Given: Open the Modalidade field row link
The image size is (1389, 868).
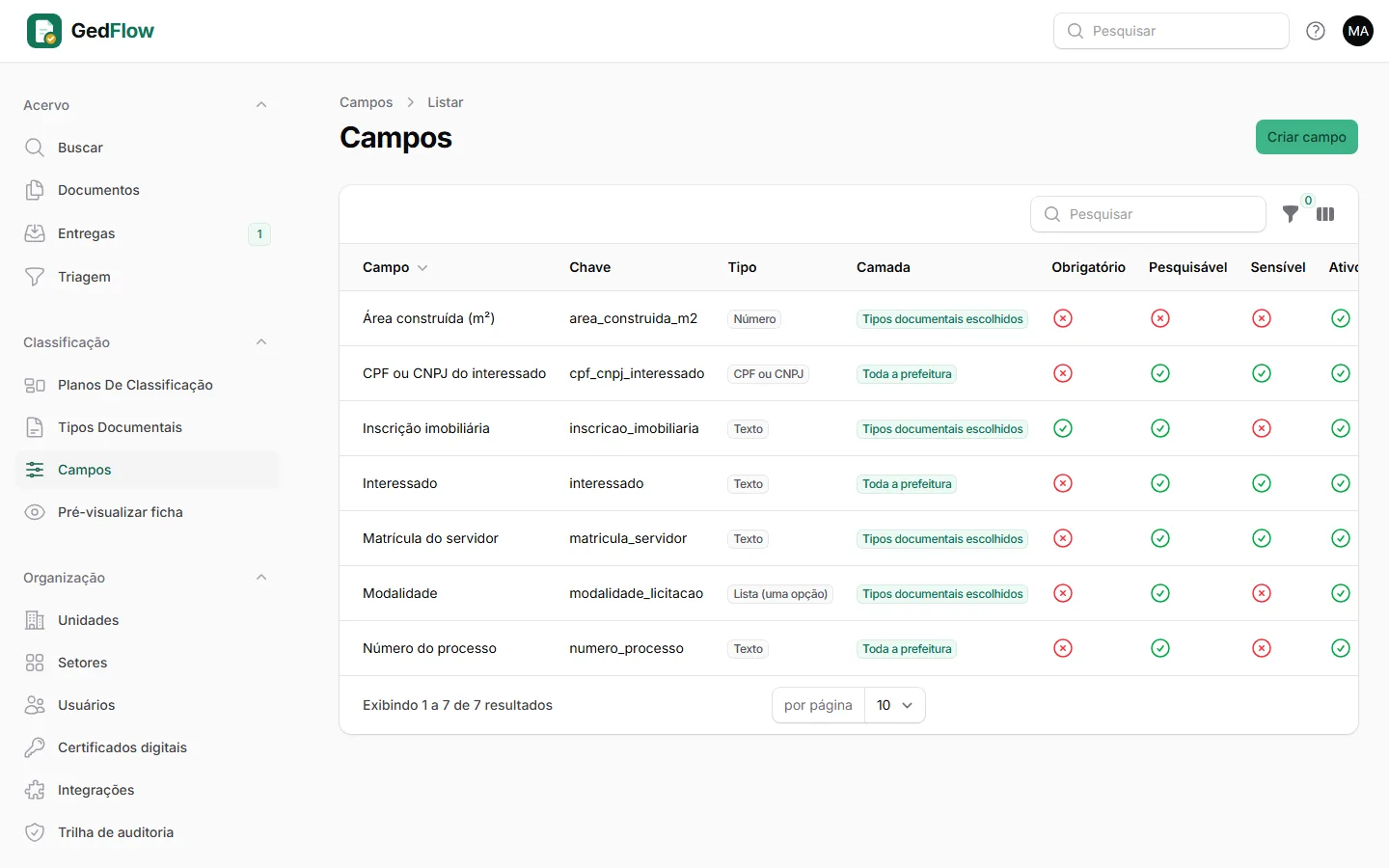Looking at the screenshot, I should coord(400,593).
